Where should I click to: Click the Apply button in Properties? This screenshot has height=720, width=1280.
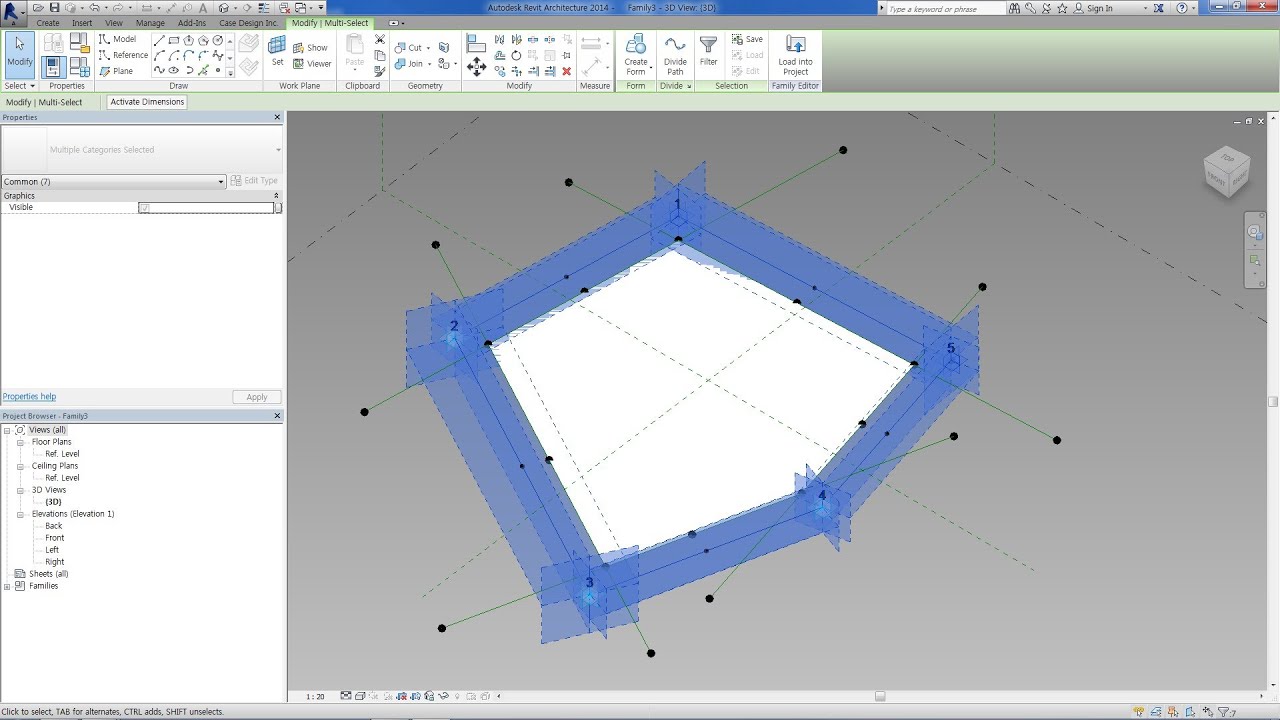[x=257, y=397]
